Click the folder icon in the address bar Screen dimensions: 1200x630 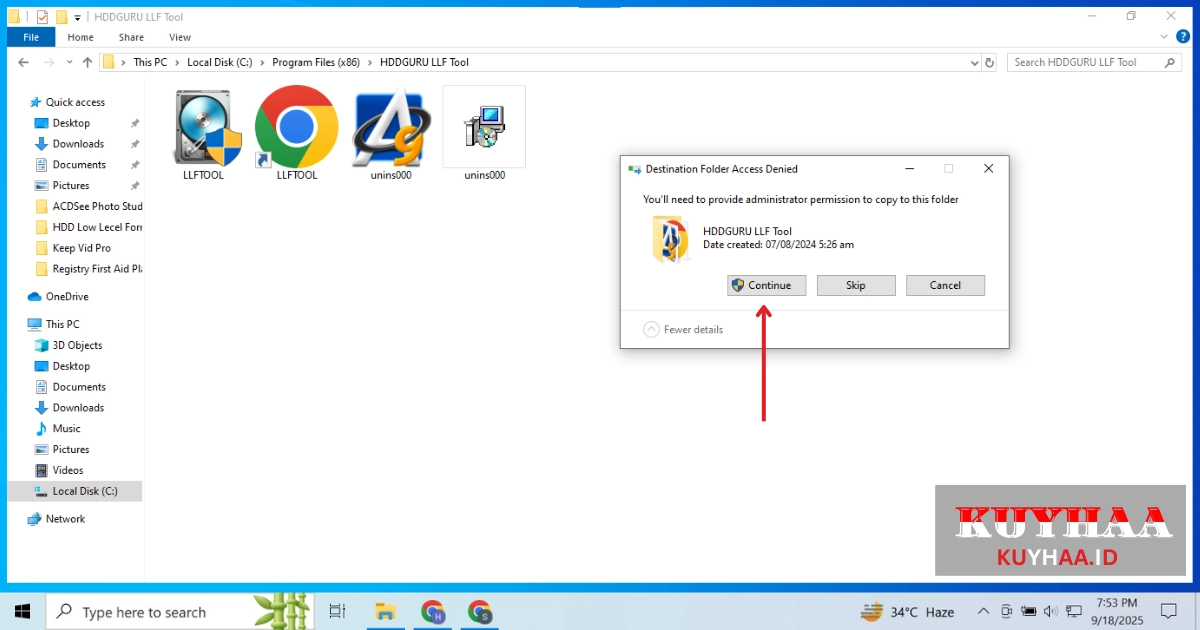(x=109, y=62)
